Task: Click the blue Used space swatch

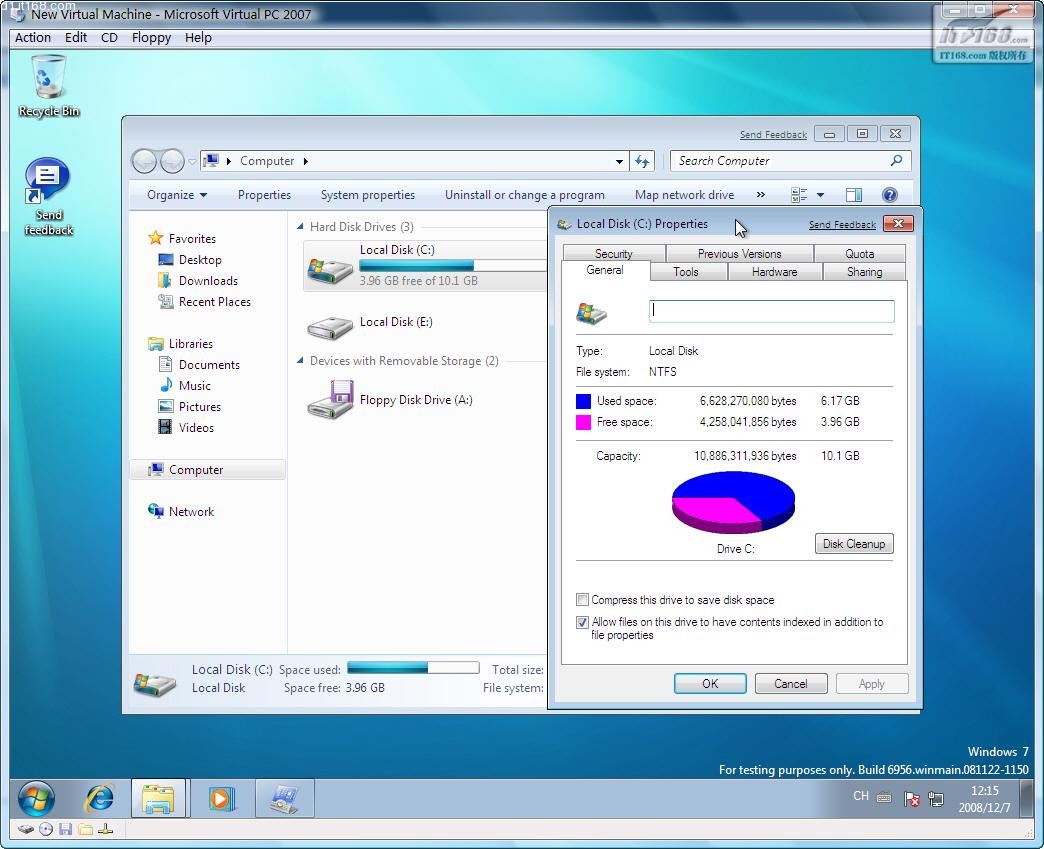Action: (x=583, y=401)
